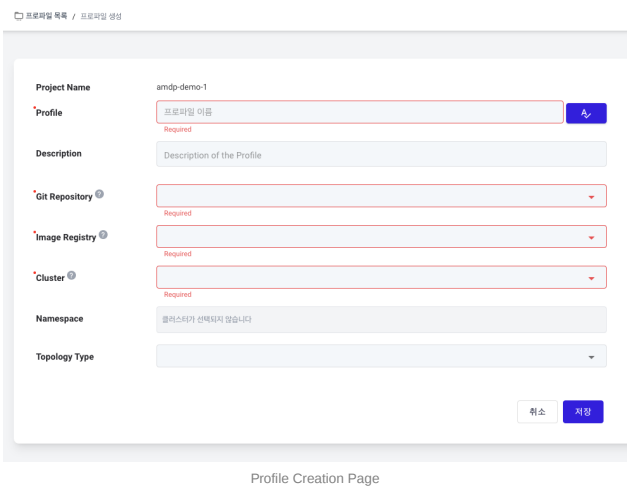The height and width of the screenshot is (494, 629).
Task: Click the amdp-demo-1 project name text
Action: (x=181, y=87)
